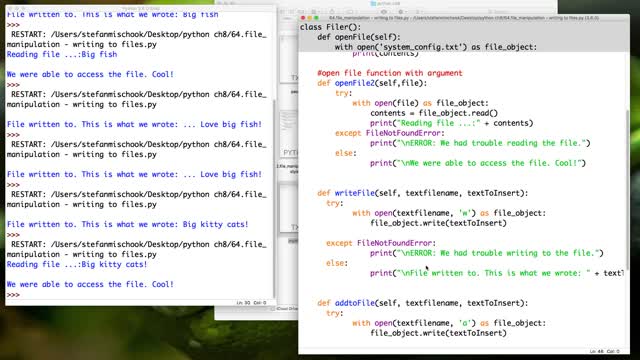Image resolution: width=640 pixels, height=360 pixels.
Task: Click the 'class Filer():' line in editor
Action: tap(331, 27)
